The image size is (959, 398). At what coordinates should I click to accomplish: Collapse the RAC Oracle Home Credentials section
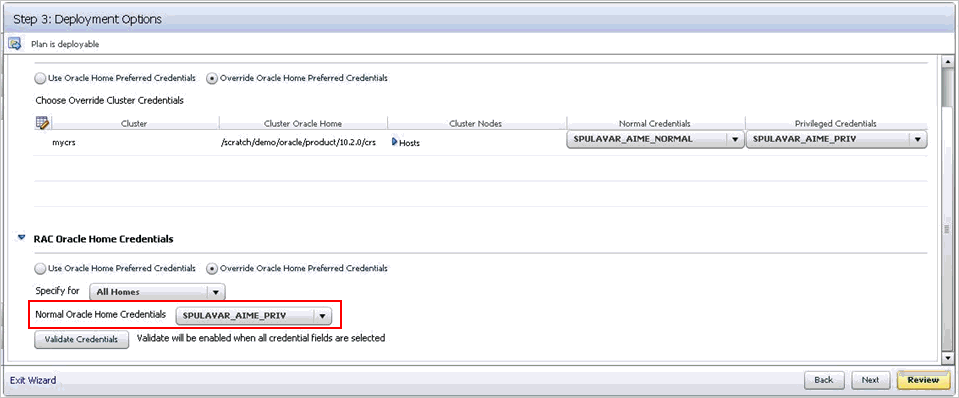coord(22,238)
